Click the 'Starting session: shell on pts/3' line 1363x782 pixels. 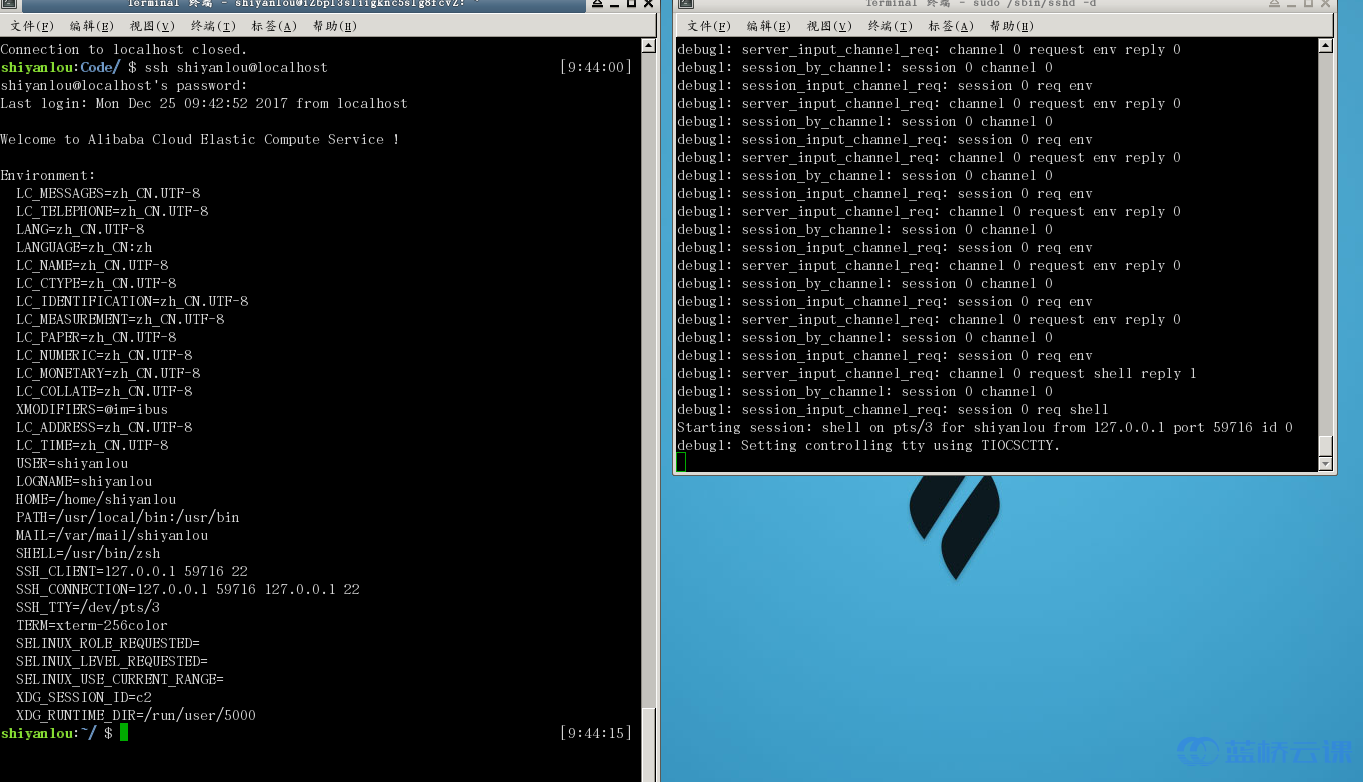pos(985,427)
